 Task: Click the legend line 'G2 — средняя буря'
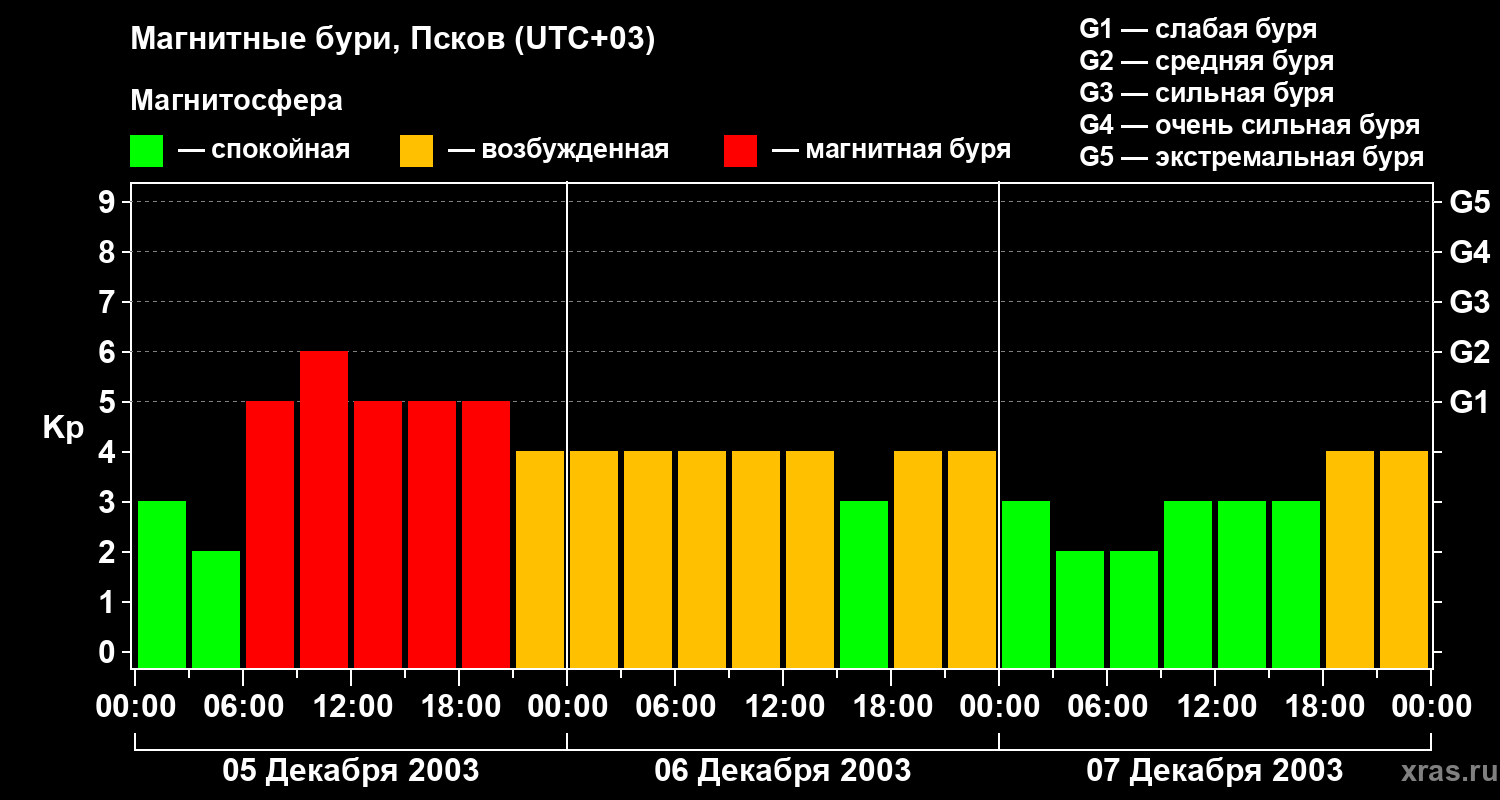(x=1207, y=61)
